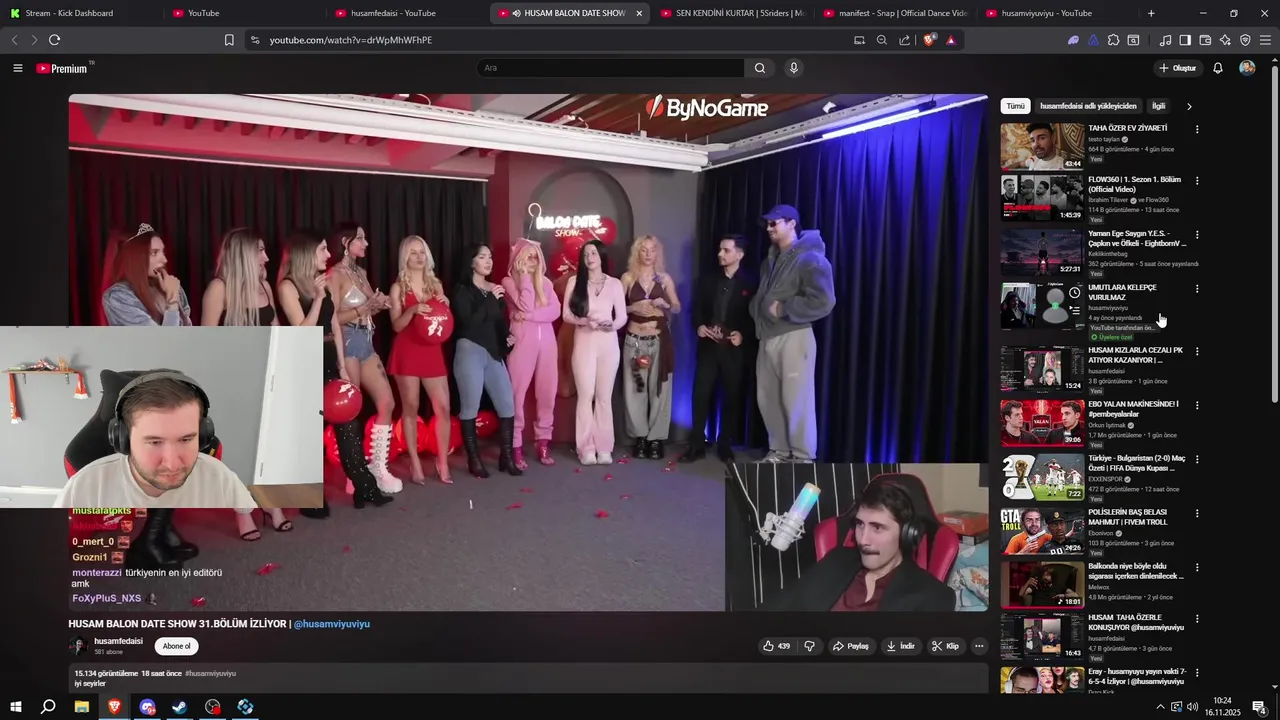
Task: Add UMUTLARA KELEPÇE video to Watch Later
Action: coord(1074,293)
